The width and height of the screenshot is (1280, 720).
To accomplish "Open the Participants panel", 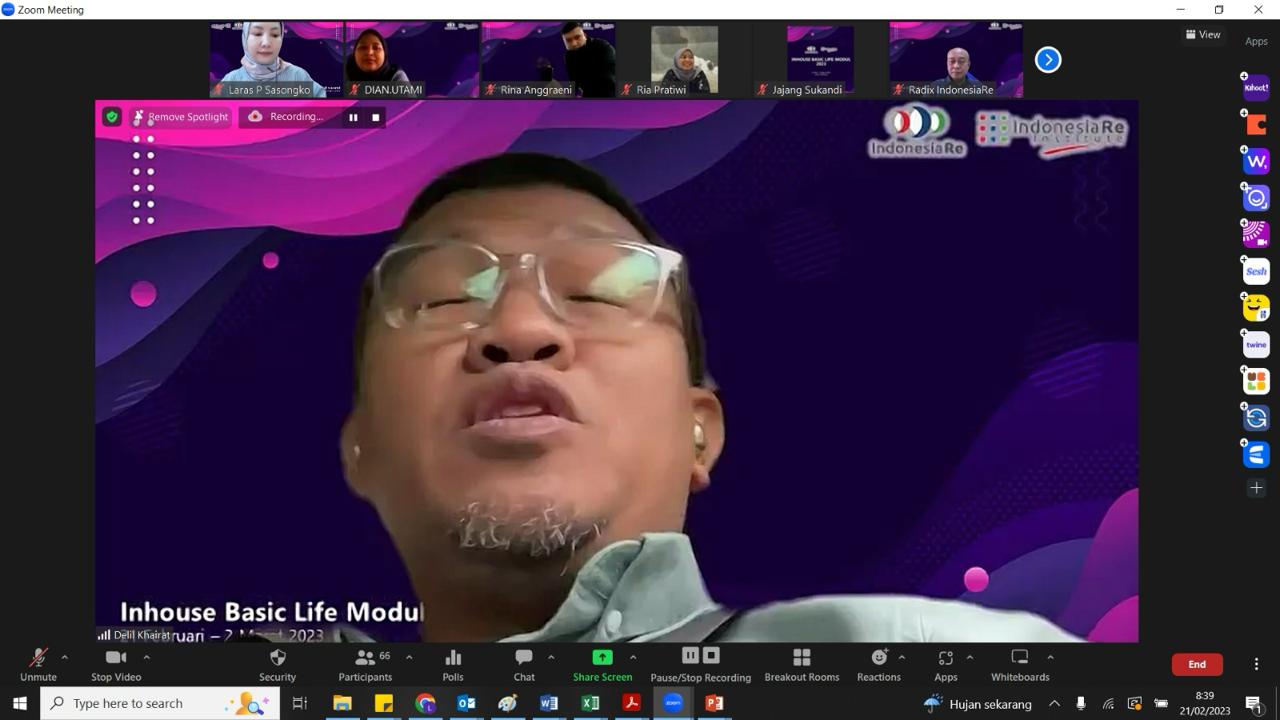I will 365,665.
